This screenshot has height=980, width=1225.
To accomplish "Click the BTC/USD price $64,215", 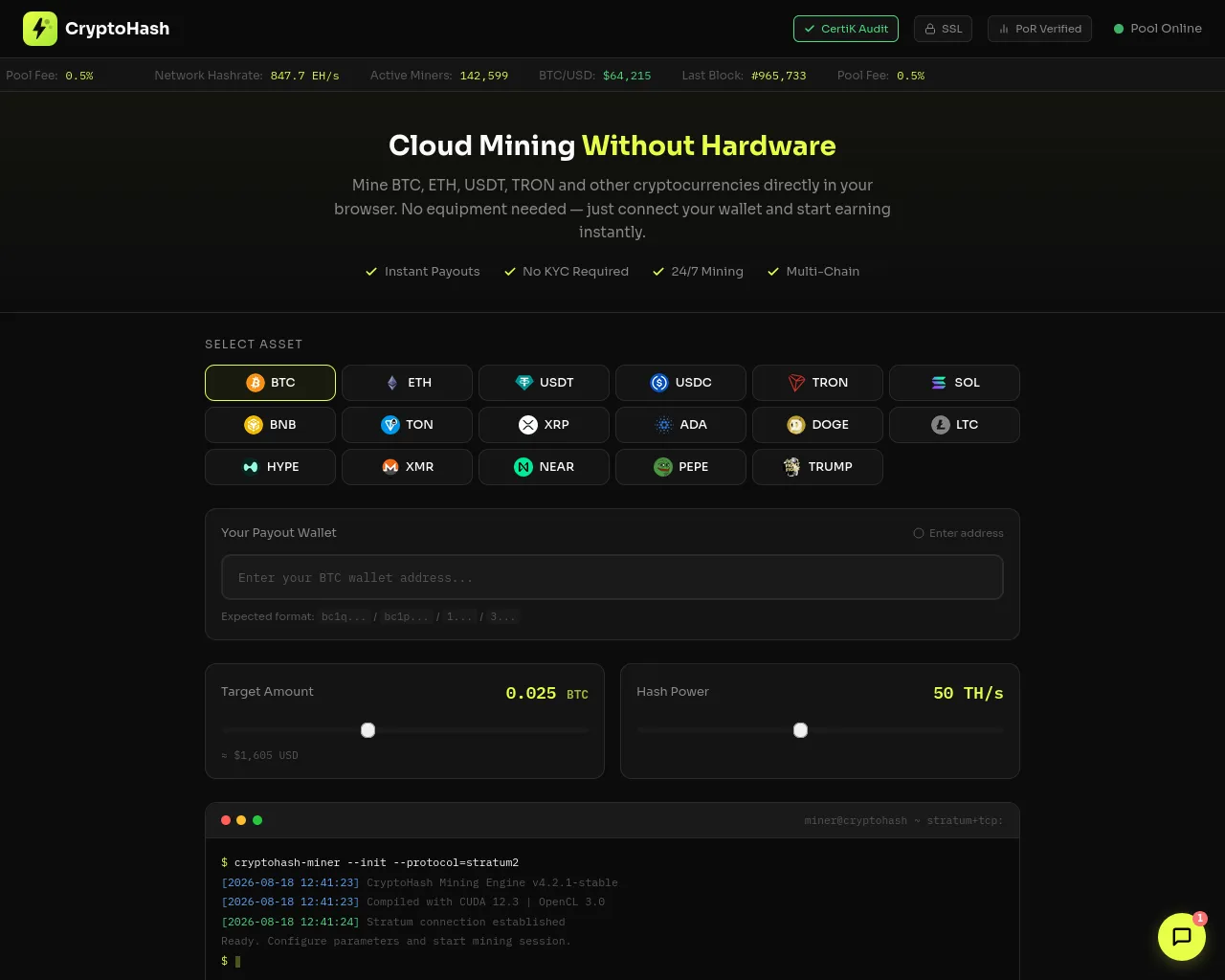I will [x=627, y=76].
